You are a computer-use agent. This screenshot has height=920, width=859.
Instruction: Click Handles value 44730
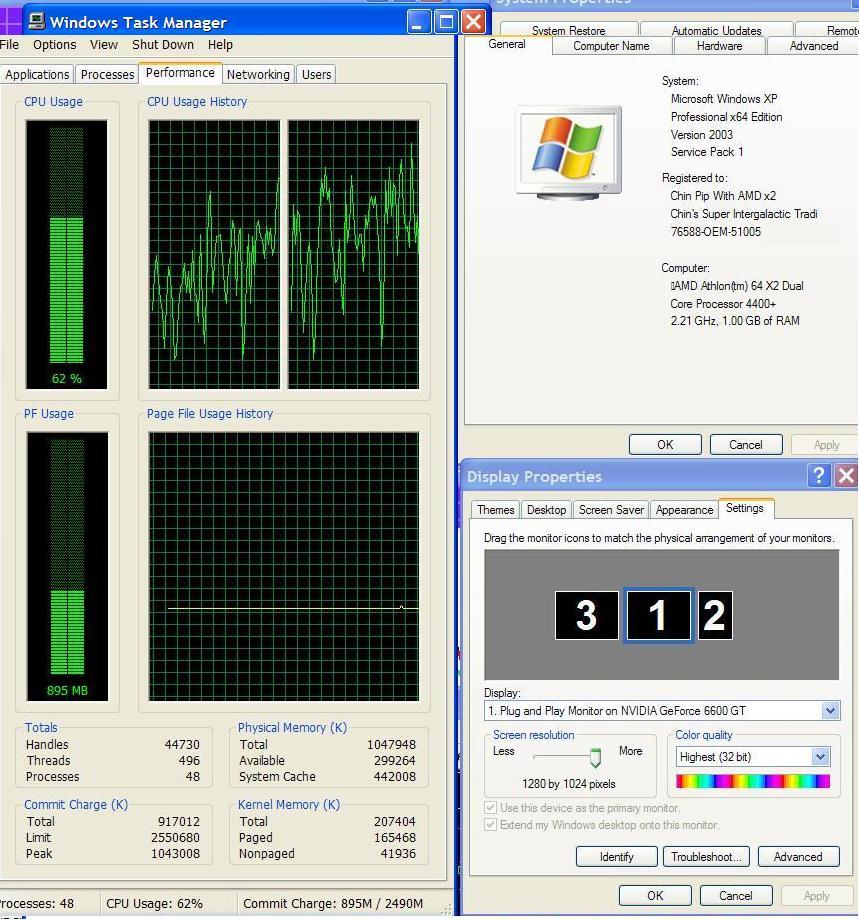tap(182, 744)
